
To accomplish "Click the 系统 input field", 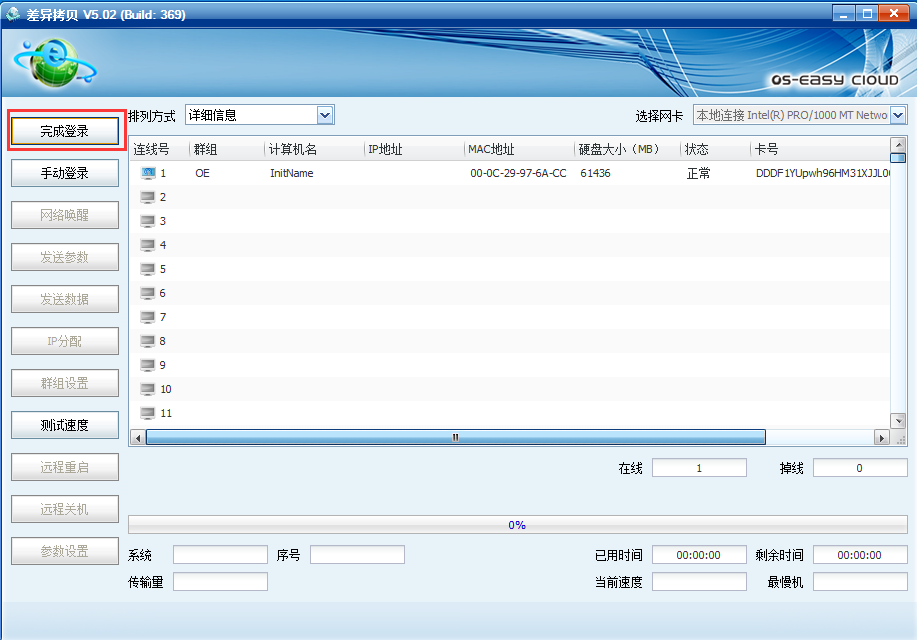I will click(220, 555).
